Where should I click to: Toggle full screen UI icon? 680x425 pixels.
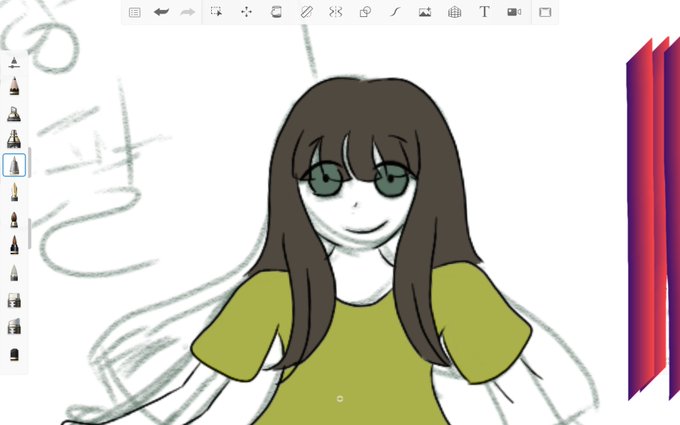click(x=545, y=12)
